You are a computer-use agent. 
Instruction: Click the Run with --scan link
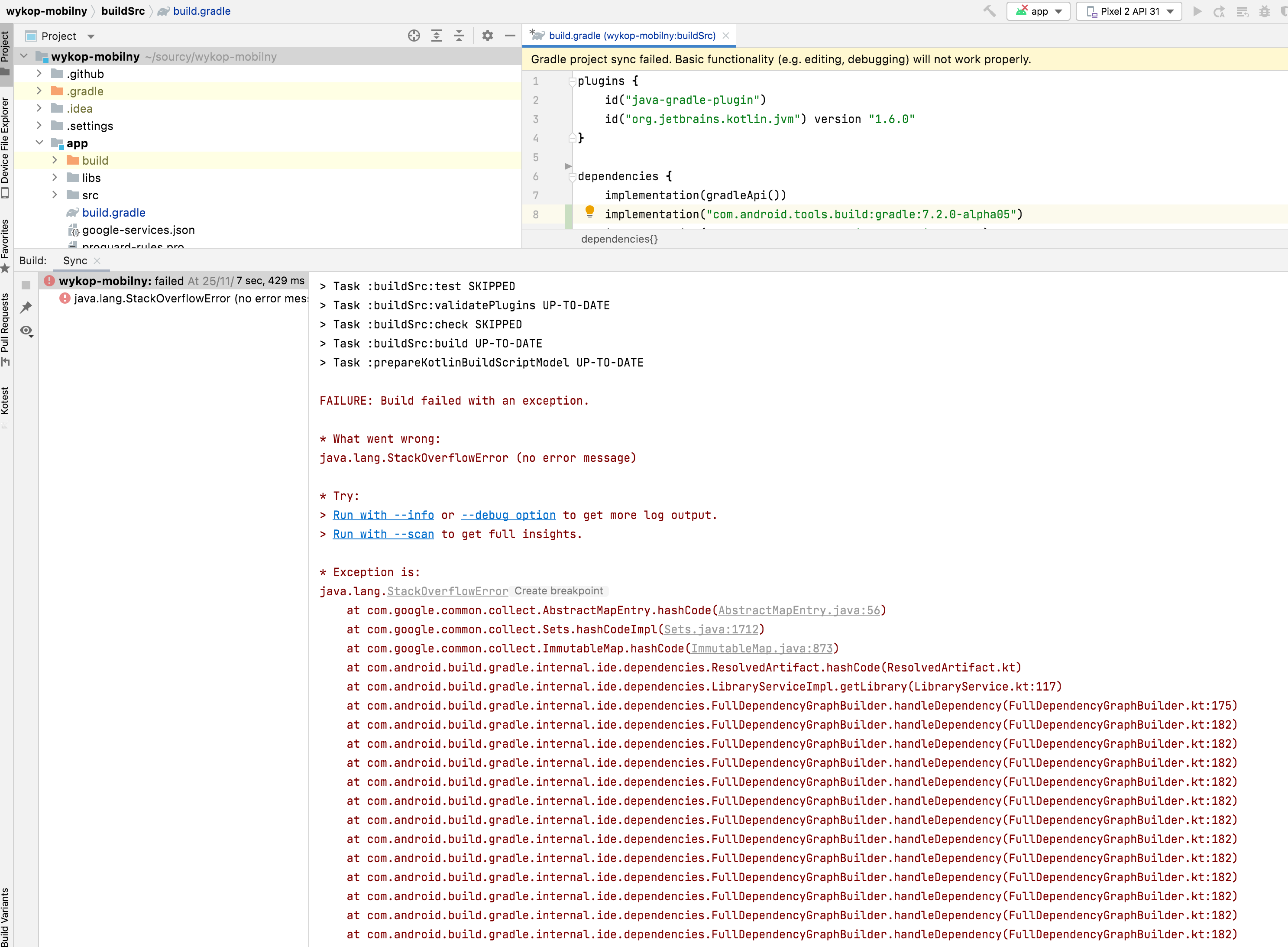[383, 534]
